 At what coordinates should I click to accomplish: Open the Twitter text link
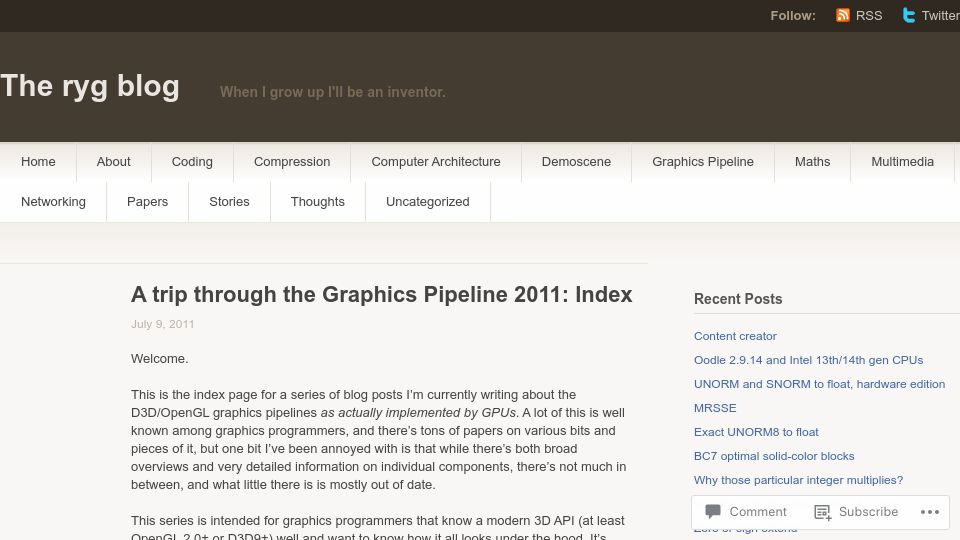point(940,16)
